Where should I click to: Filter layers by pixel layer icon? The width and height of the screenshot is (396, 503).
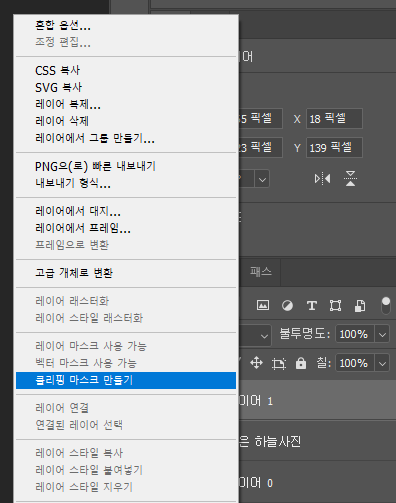pos(263,305)
